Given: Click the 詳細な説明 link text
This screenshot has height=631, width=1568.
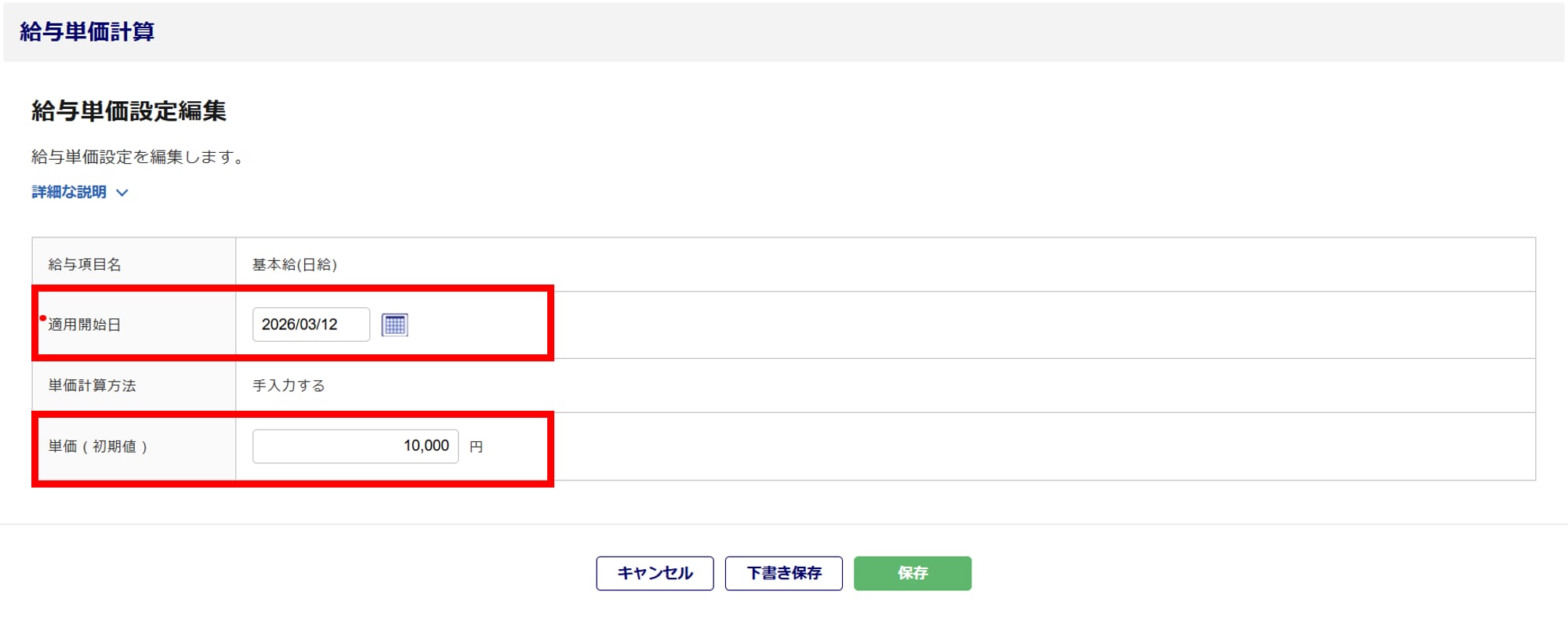Looking at the screenshot, I should point(69,192).
